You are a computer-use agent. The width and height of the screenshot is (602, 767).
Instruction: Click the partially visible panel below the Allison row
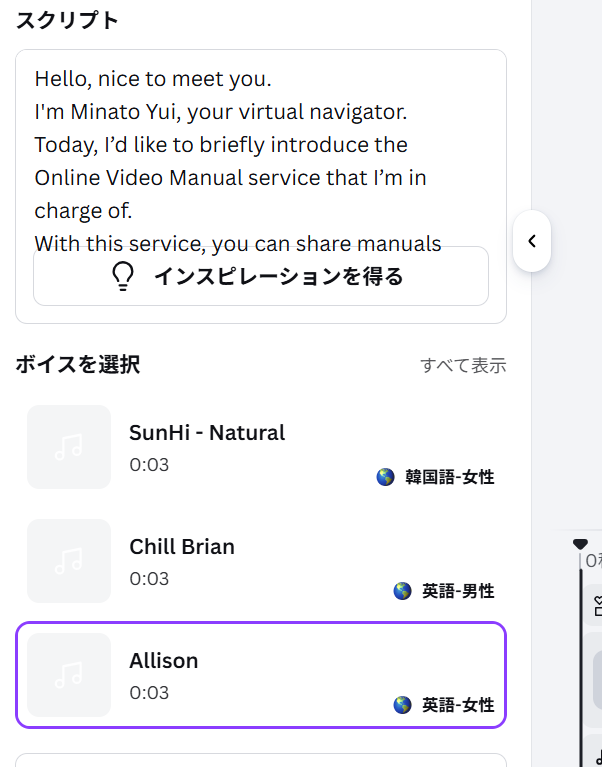coord(261,760)
